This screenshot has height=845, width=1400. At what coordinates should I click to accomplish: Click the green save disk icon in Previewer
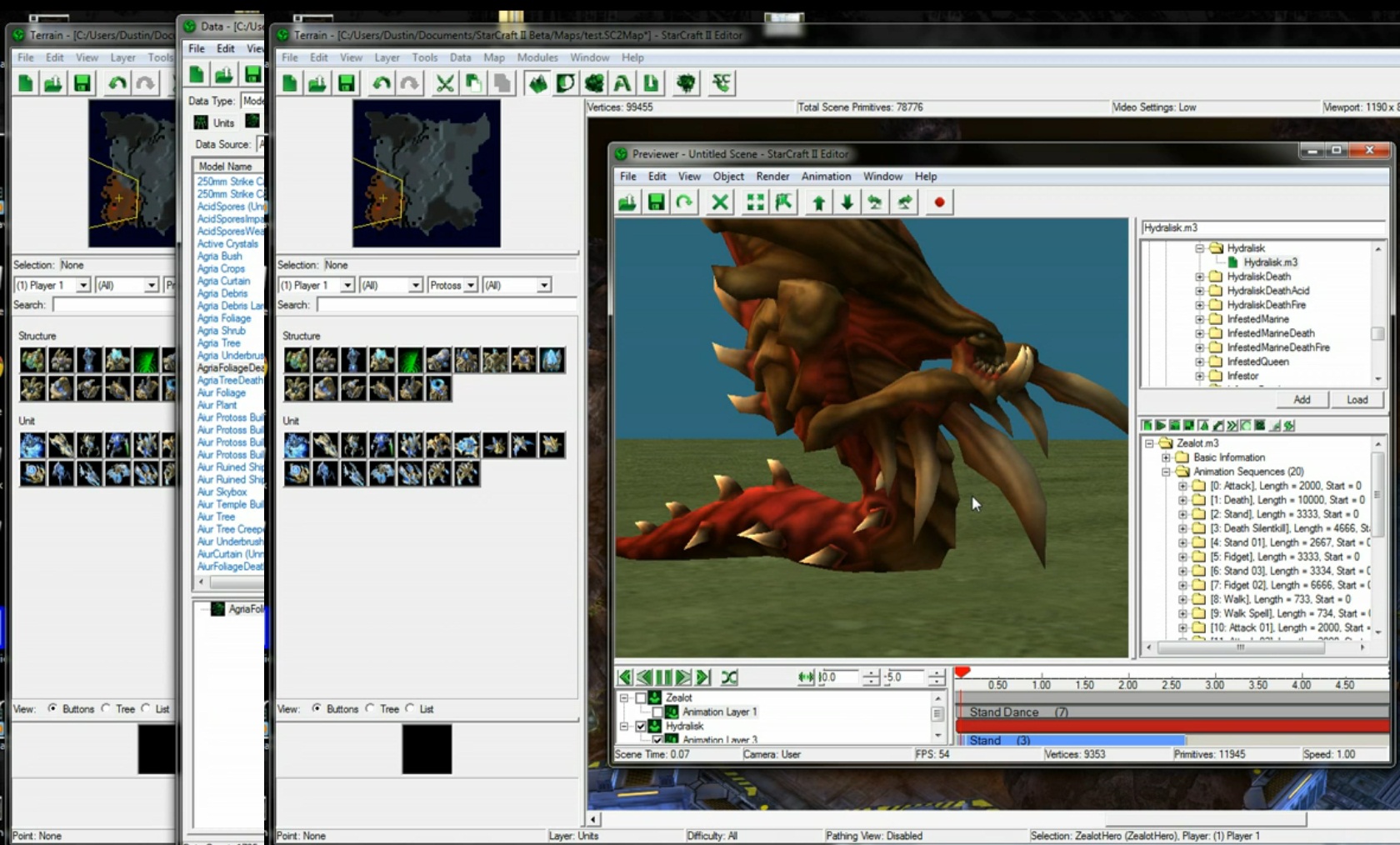[657, 202]
